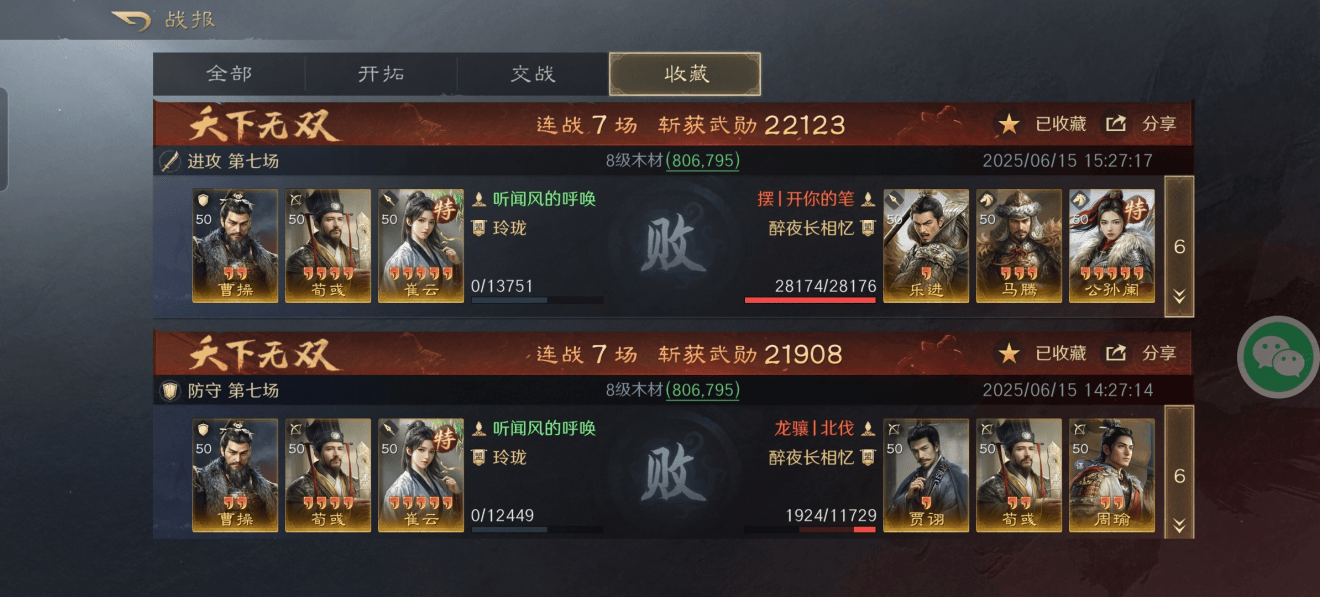Share the second battle report via the 分享 icon
This screenshot has height=597, width=1320.
click(x=1116, y=353)
